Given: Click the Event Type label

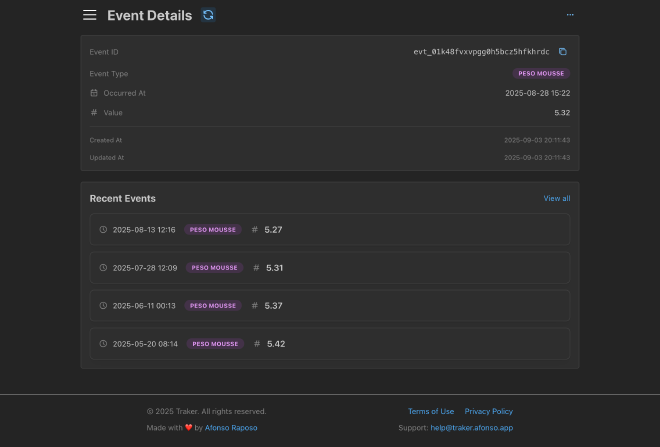Looking at the screenshot, I should point(109,73).
